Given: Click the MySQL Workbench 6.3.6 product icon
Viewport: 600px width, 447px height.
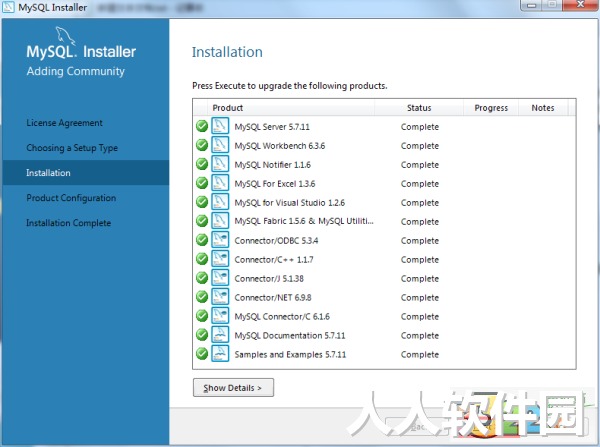Looking at the screenshot, I should (220, 145).
